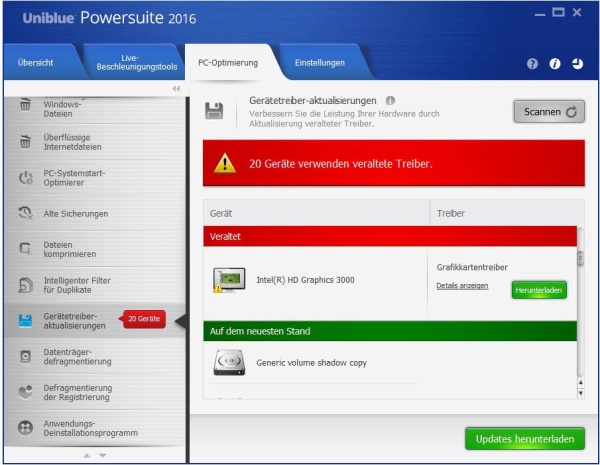Open Datenträgerdefragmentierung entry
Screen dimensions: 600x465
pos(95,356)
